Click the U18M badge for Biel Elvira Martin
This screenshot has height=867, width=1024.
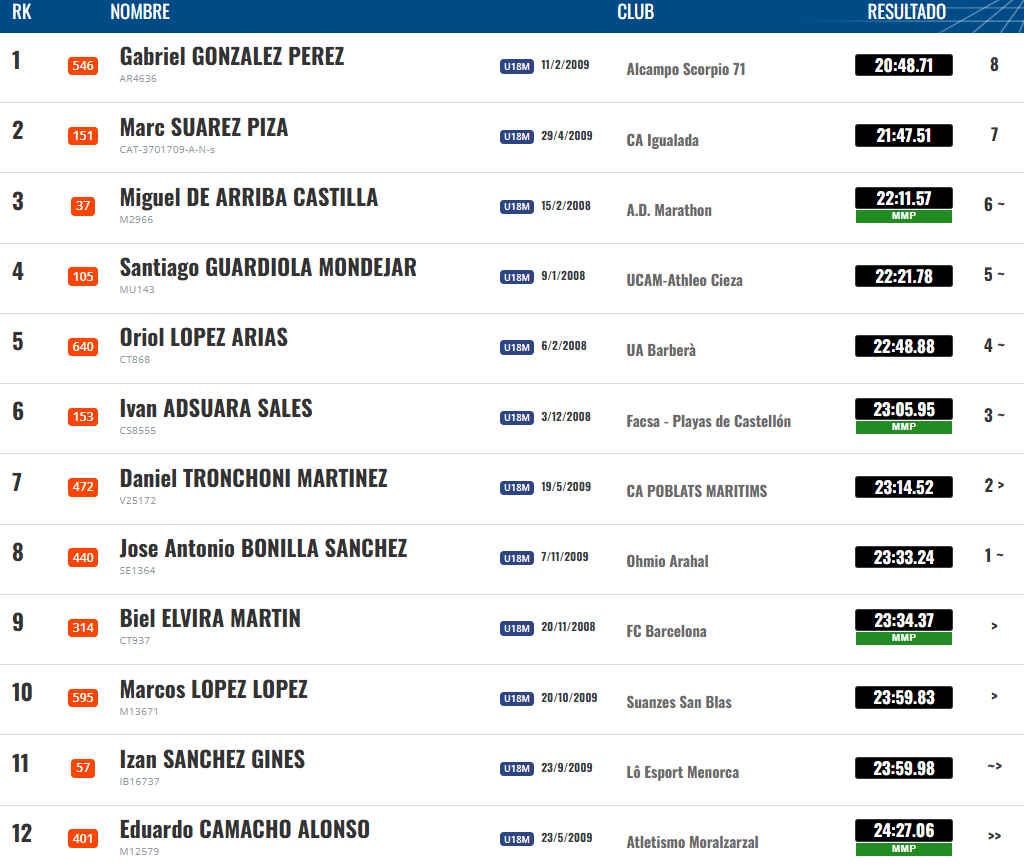517,629
